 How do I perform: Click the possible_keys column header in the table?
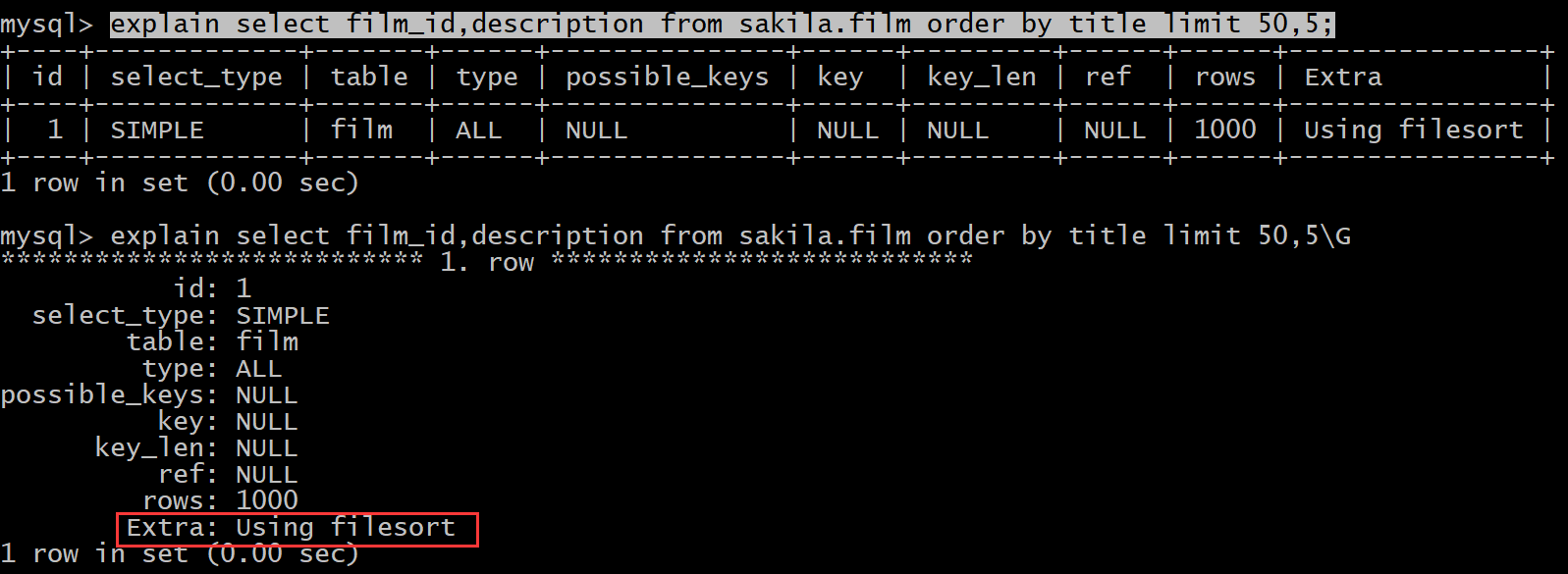(x=667, y=77)
